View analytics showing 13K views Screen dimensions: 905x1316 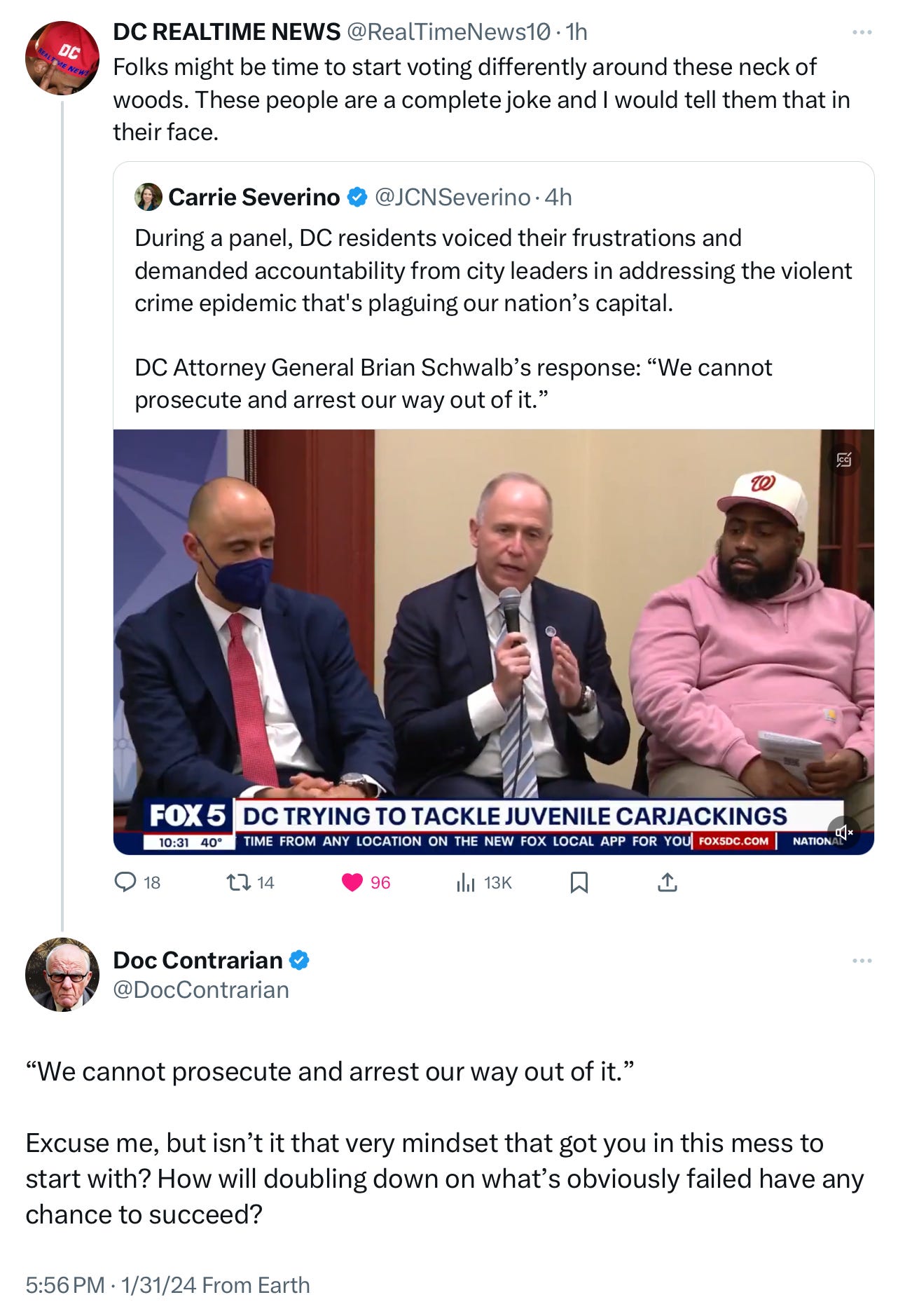[483, 882]
